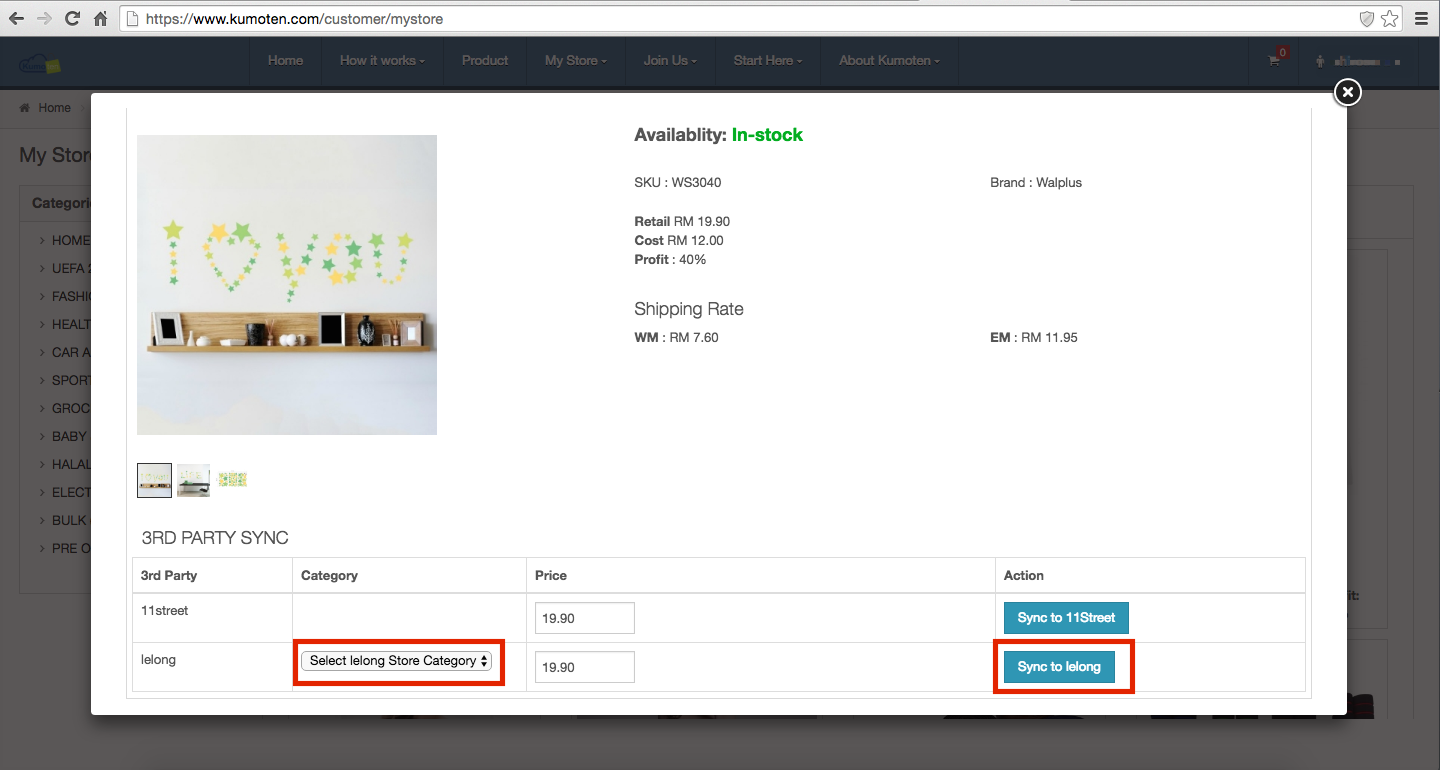Click the shield icon in address bar

1367,19
